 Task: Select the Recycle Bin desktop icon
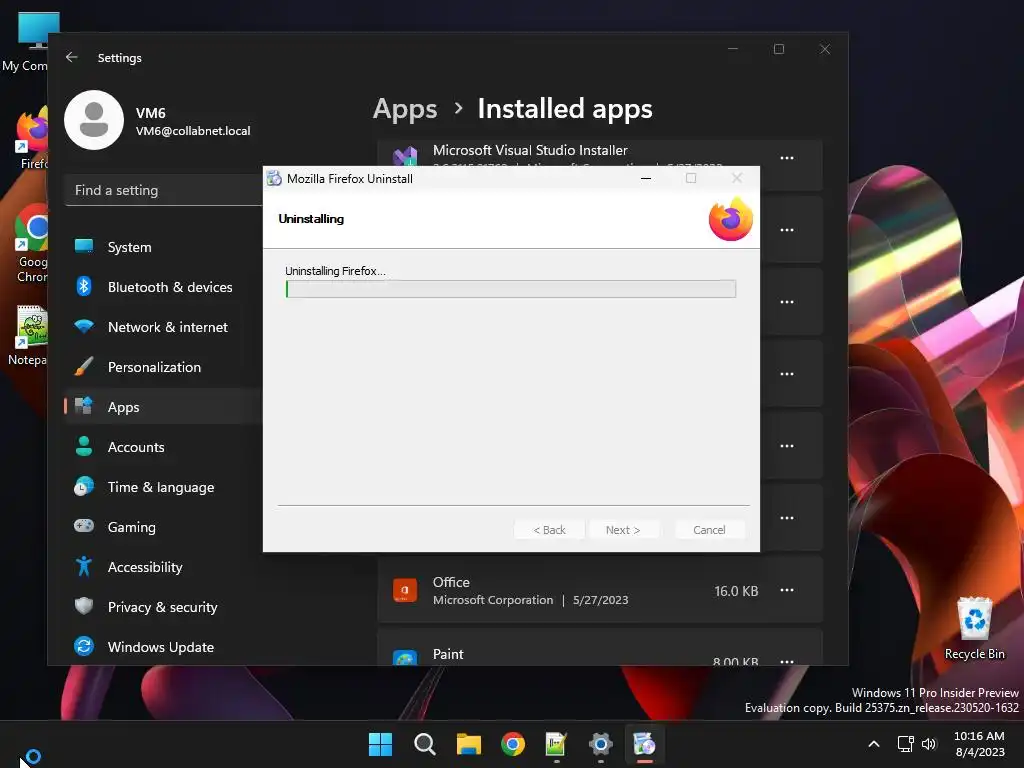point(975,628)
